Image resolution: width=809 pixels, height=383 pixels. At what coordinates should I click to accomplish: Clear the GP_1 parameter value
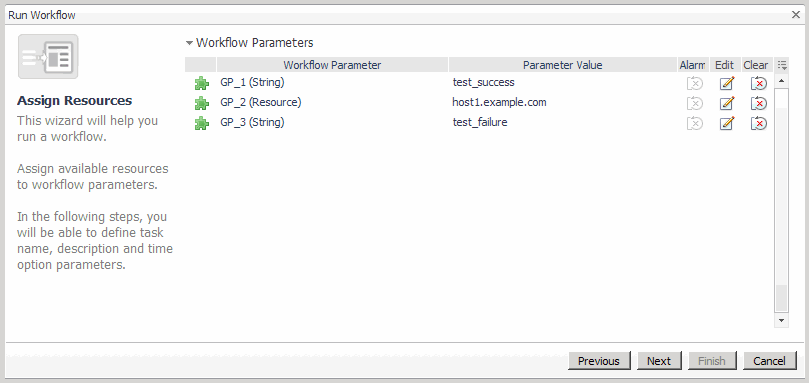pyautogui.click(x=758, y=83)
